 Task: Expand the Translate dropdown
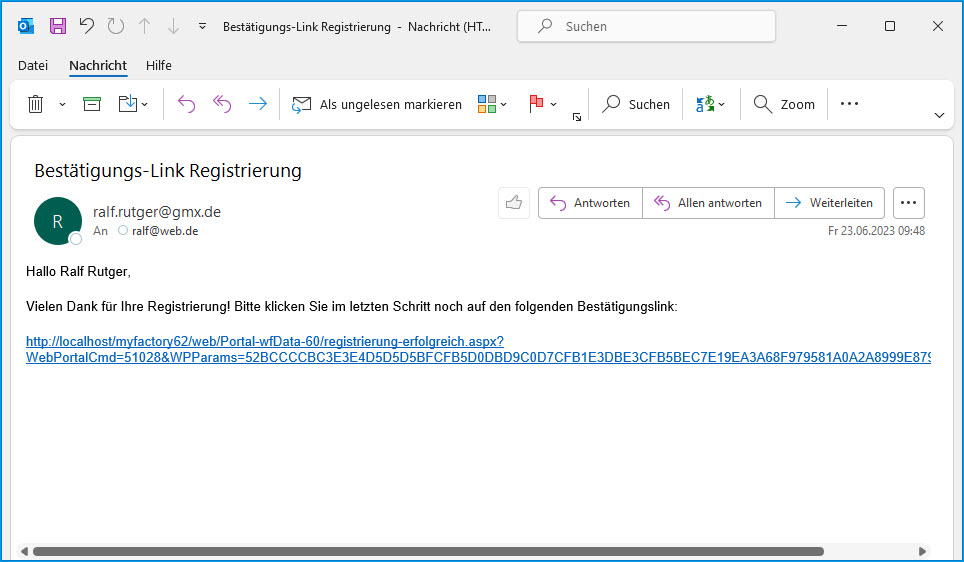click(721, 104)
